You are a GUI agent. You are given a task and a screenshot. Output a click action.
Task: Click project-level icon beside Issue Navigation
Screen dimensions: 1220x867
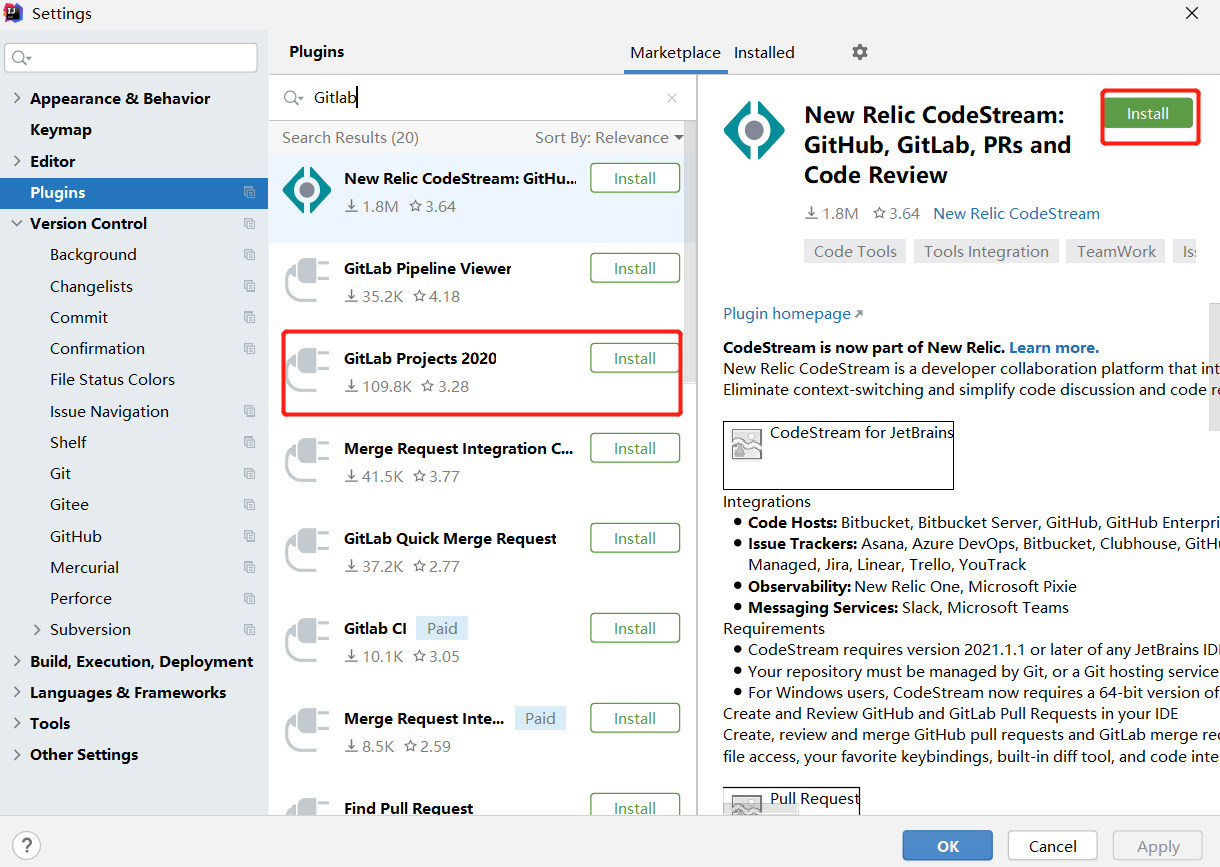249,411
